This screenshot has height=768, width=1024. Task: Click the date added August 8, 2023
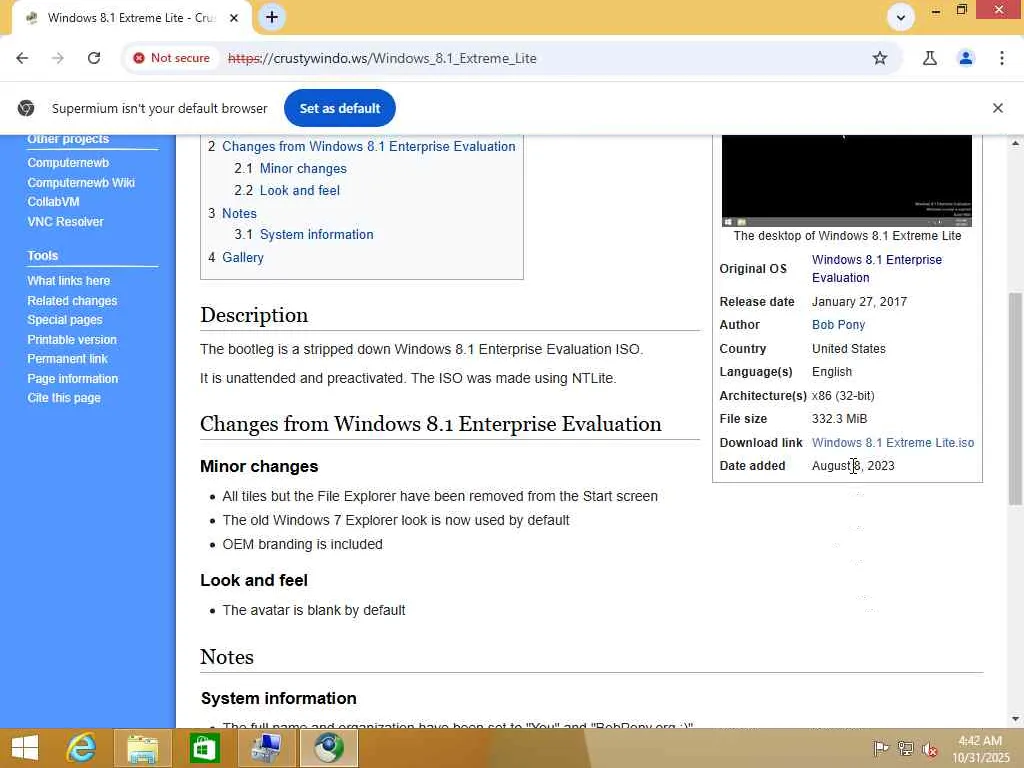pyautogui.click(x=853, y=466)
